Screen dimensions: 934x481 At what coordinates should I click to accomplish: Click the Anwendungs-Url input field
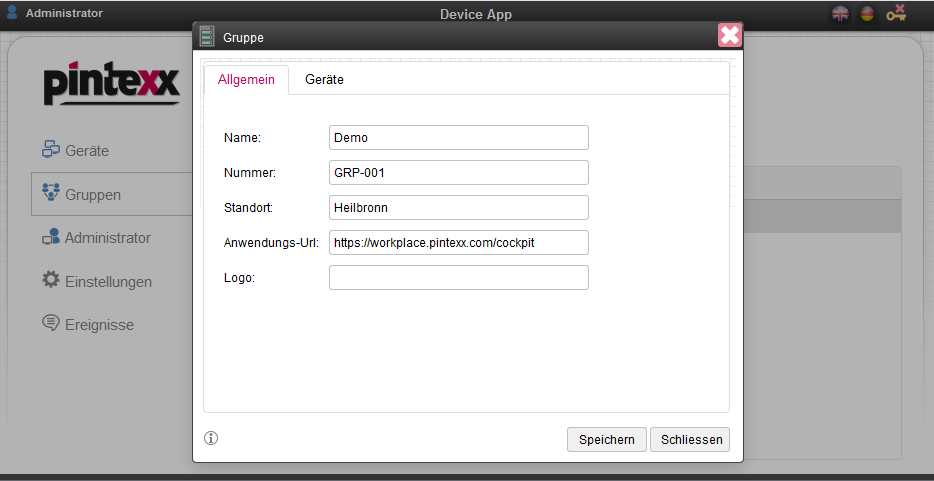pyautogui.click(x=458, y=242)
